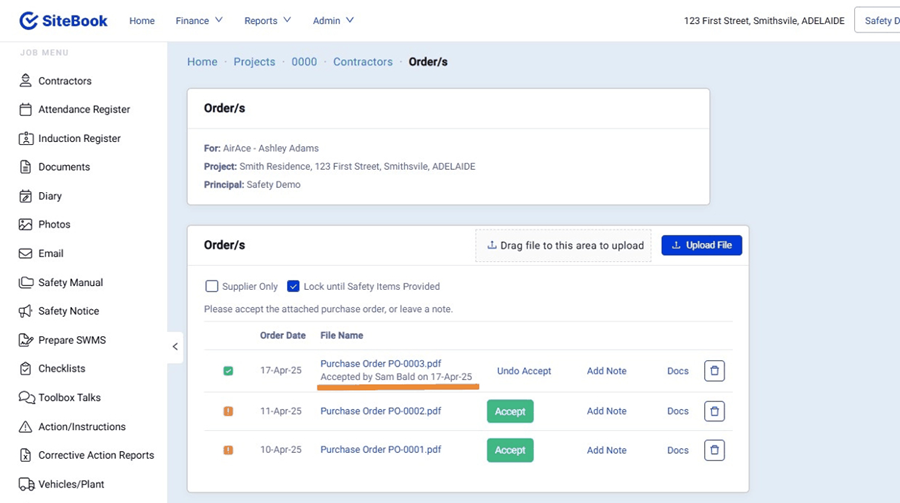Accept Purchase Order PO-0002
This screenshot has width=900, height=503.
pyautogui.click(x=510, y=411)
